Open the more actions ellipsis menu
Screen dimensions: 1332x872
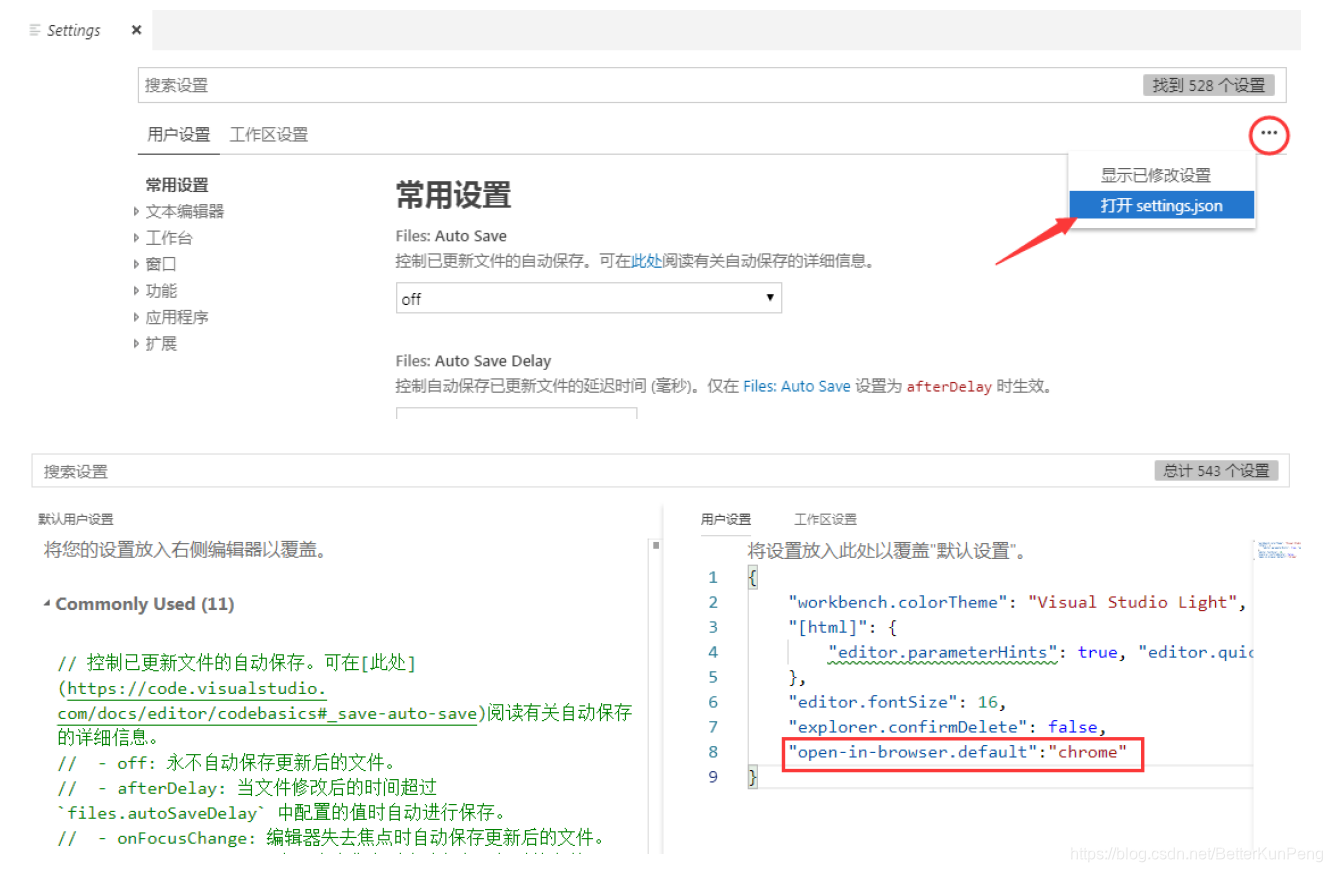click(1269, 134)
